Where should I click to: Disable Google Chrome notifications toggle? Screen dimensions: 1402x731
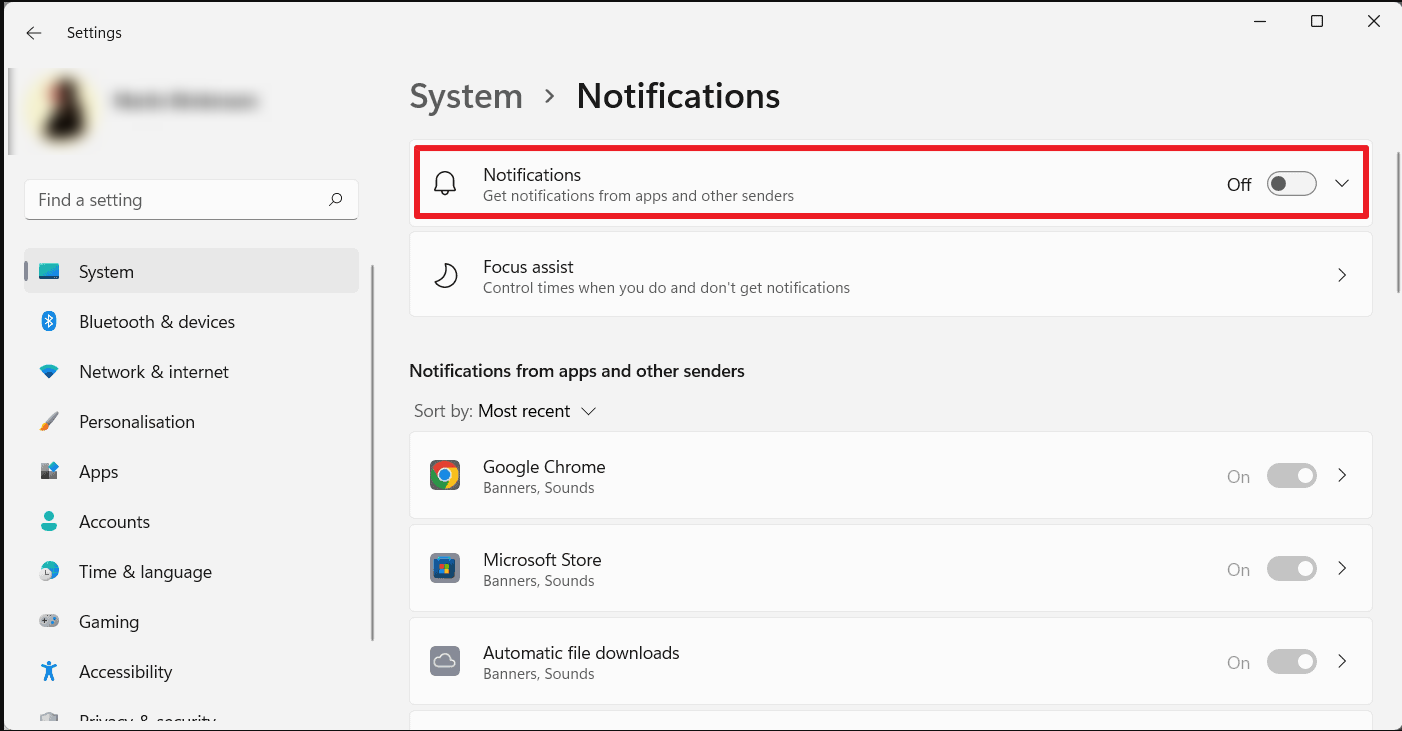tap(1291, 475)
